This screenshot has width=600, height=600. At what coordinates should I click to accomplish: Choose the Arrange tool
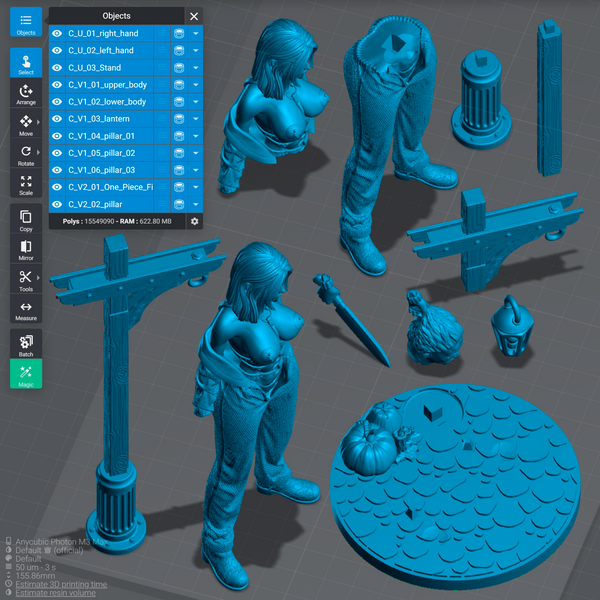tap(26, 93)
